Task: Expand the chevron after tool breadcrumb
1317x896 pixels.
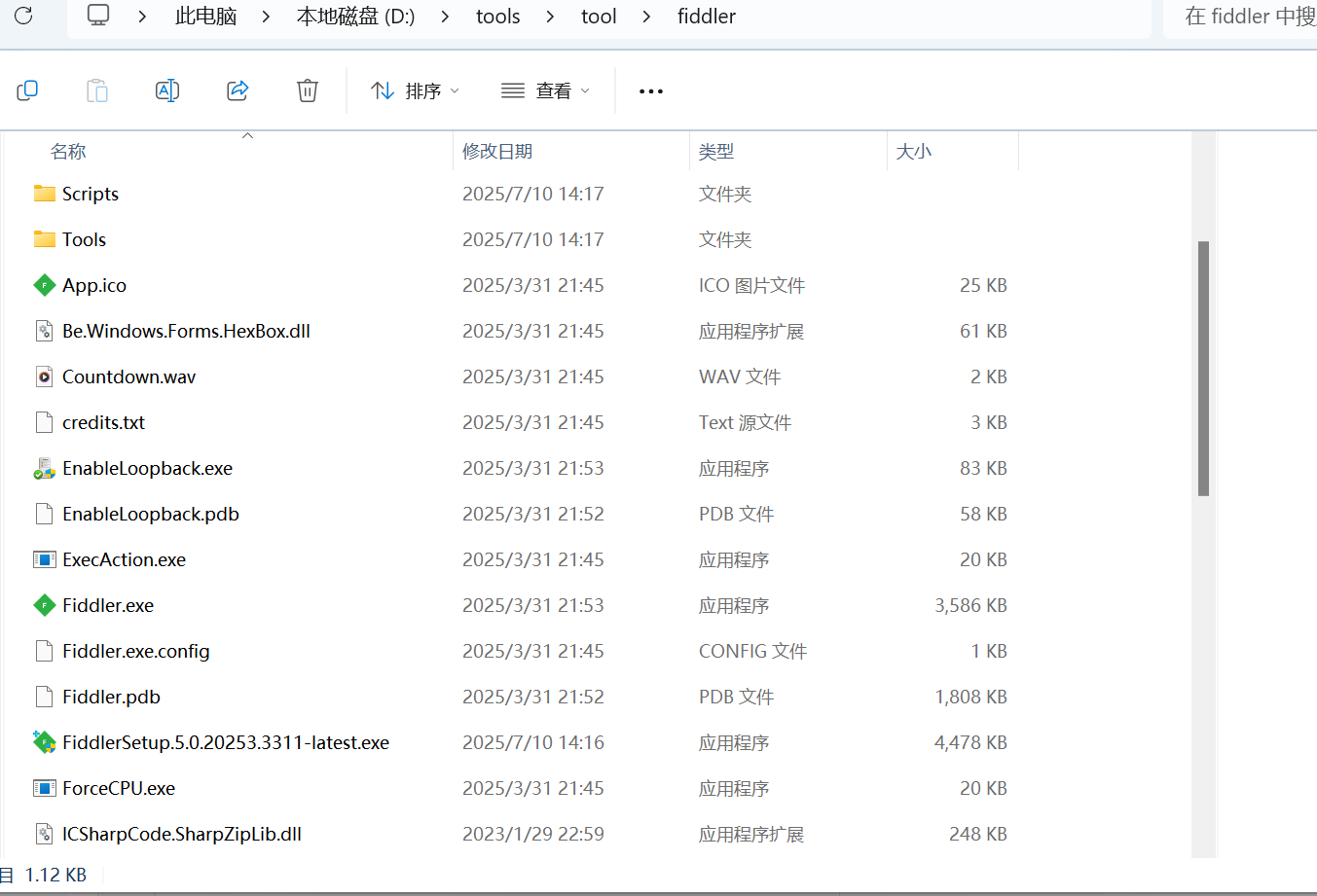Action: 646,17
